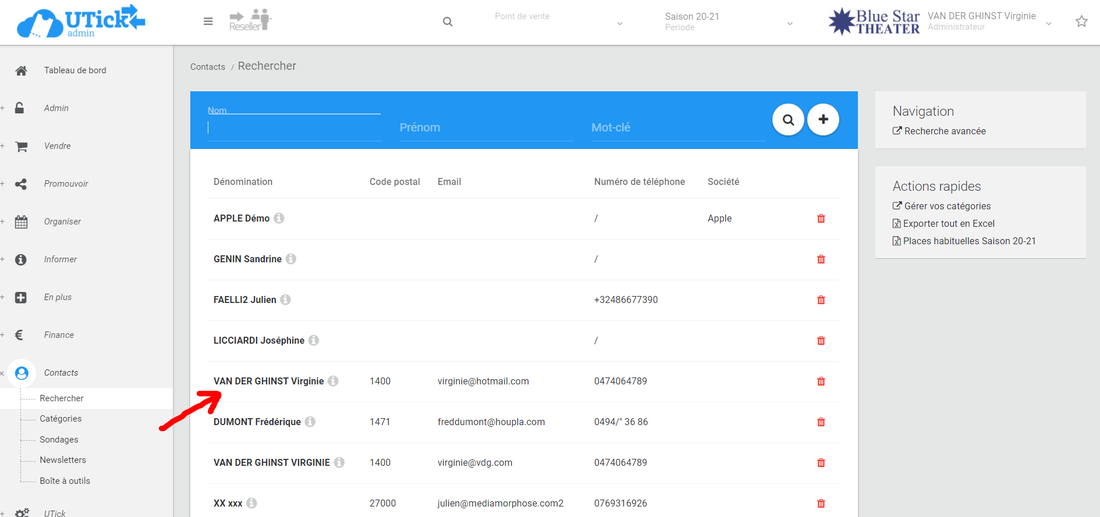Delete the APPLE Démo contact

click(x=821, y=218)
